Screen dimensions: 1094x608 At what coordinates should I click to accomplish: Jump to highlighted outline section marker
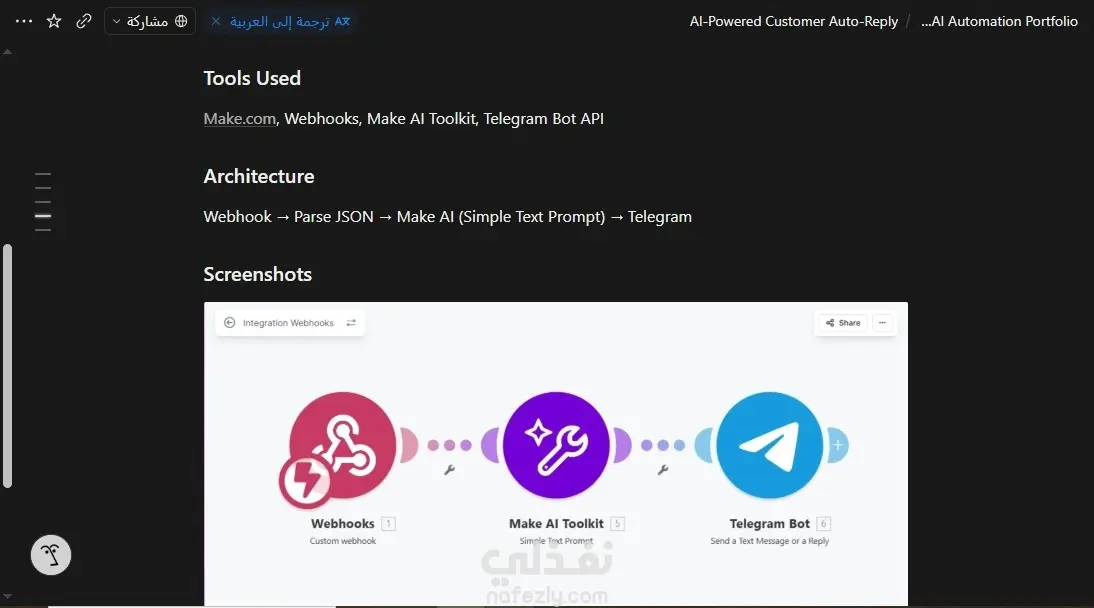point(43,216)
